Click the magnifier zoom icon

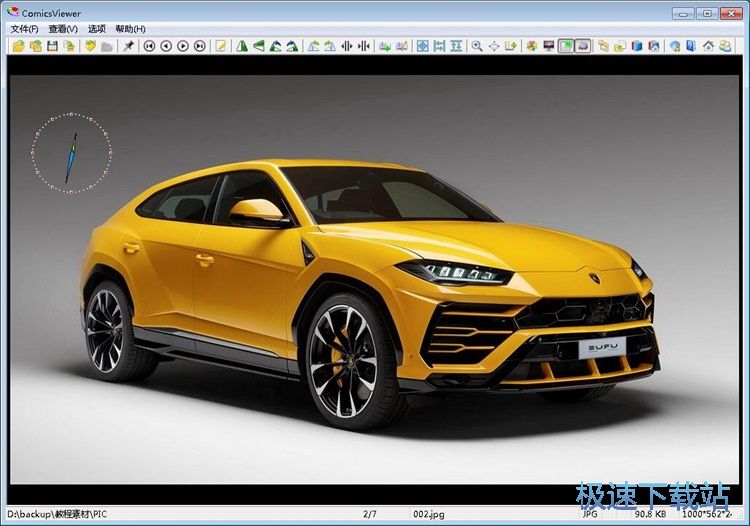477,46
